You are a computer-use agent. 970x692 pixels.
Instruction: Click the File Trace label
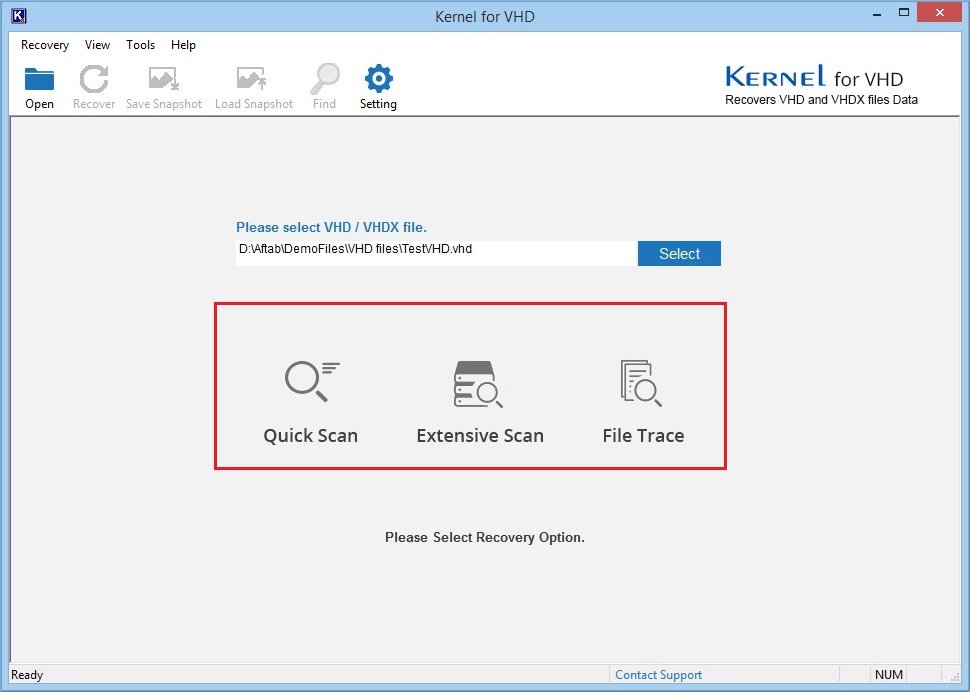[x=643, y=436]
